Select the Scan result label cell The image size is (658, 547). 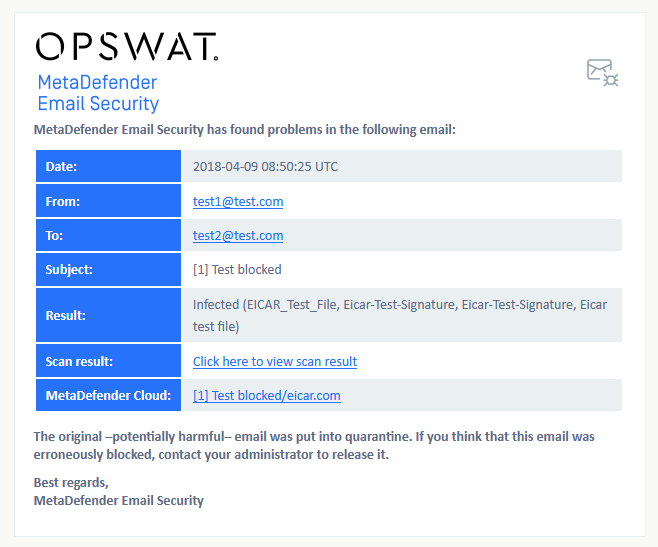[108, 361]
